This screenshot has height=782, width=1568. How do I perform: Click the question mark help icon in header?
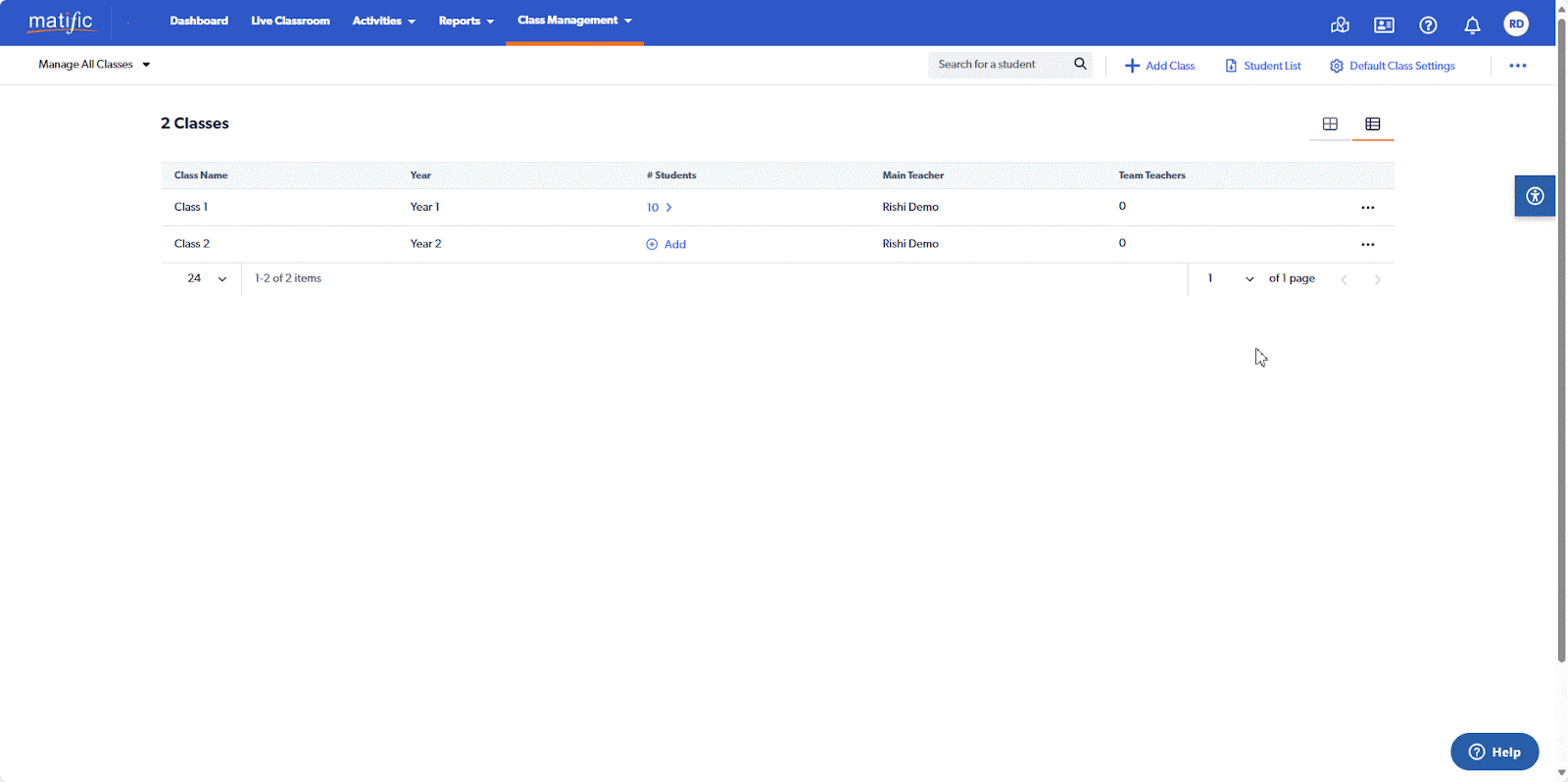[x=1428, y=25]
